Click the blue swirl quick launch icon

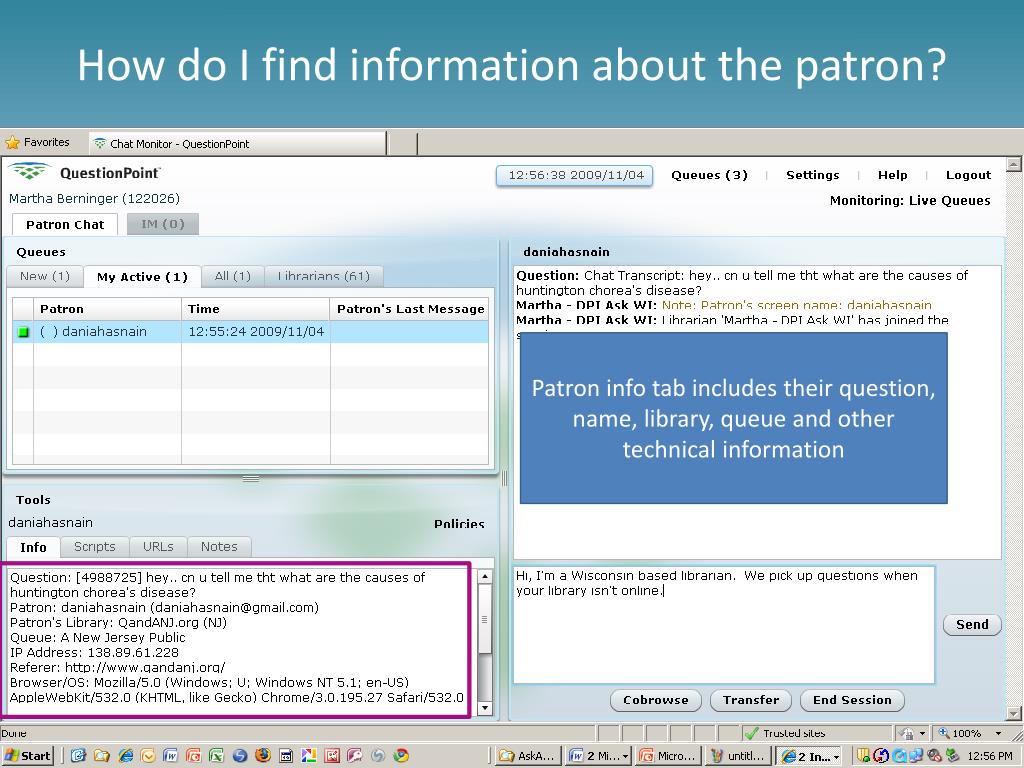pyautogui.click(x=240, y=756)
